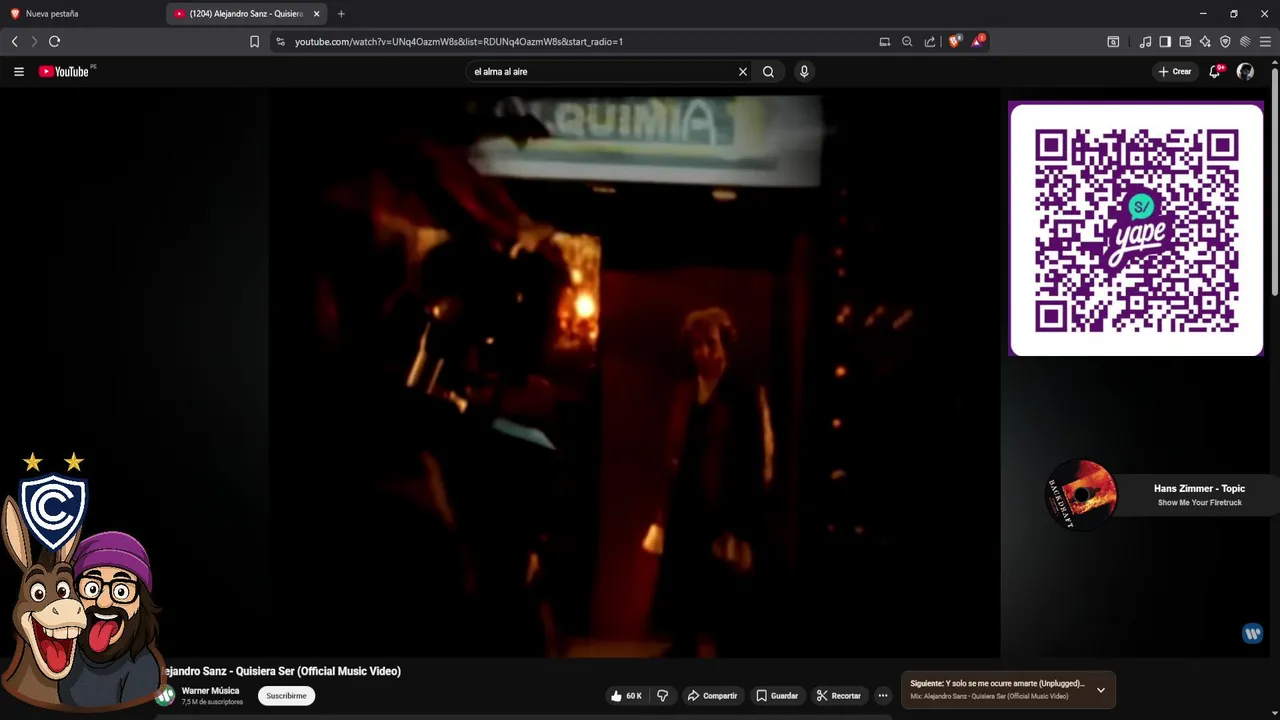The height and width of the screenshot is (720, 1280).
Task: Click the video title 'Quisiera Ser (Official Music Video)'
Action: (x=318, y=671)
